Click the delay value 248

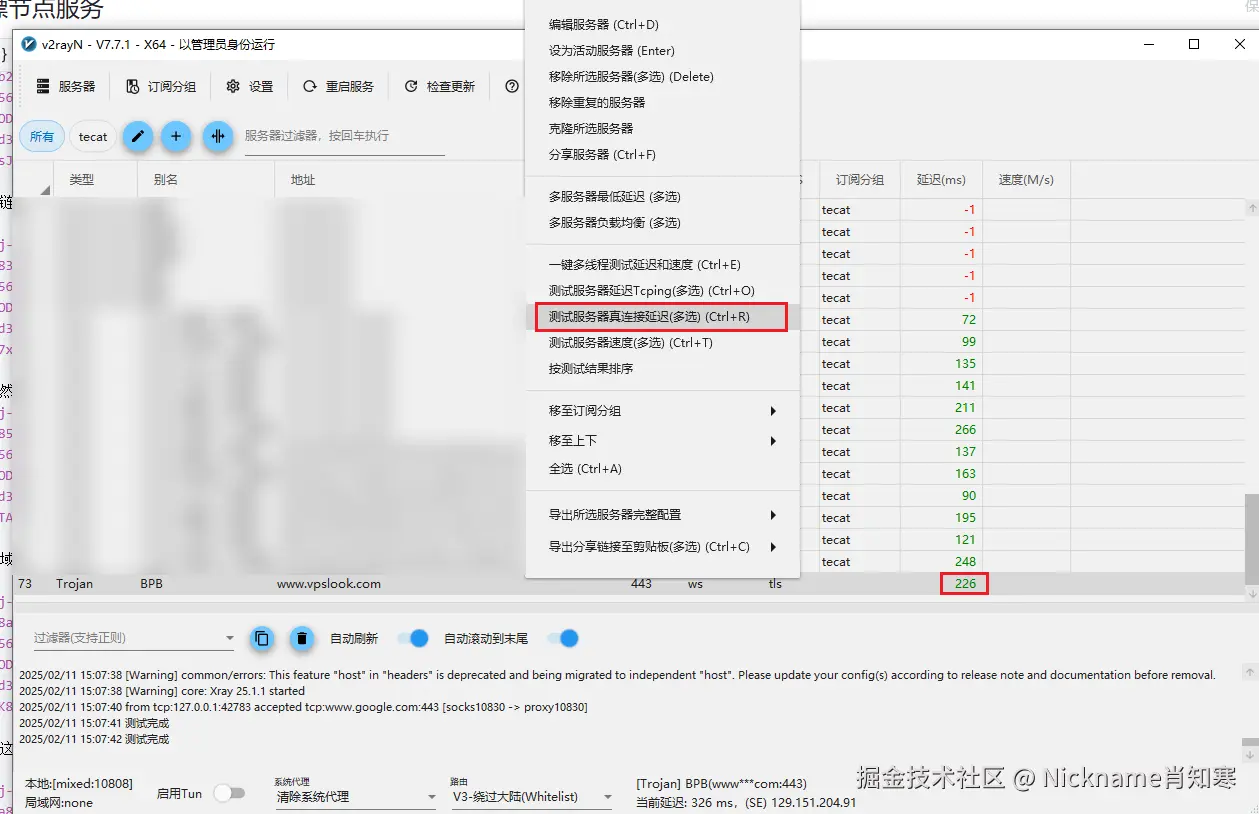coord(965,562)
